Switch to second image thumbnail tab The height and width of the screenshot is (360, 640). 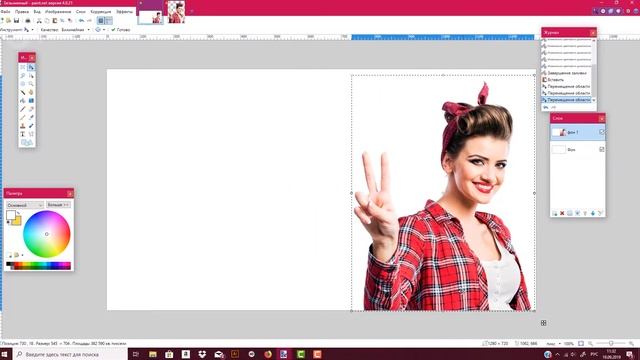point(177,12)
